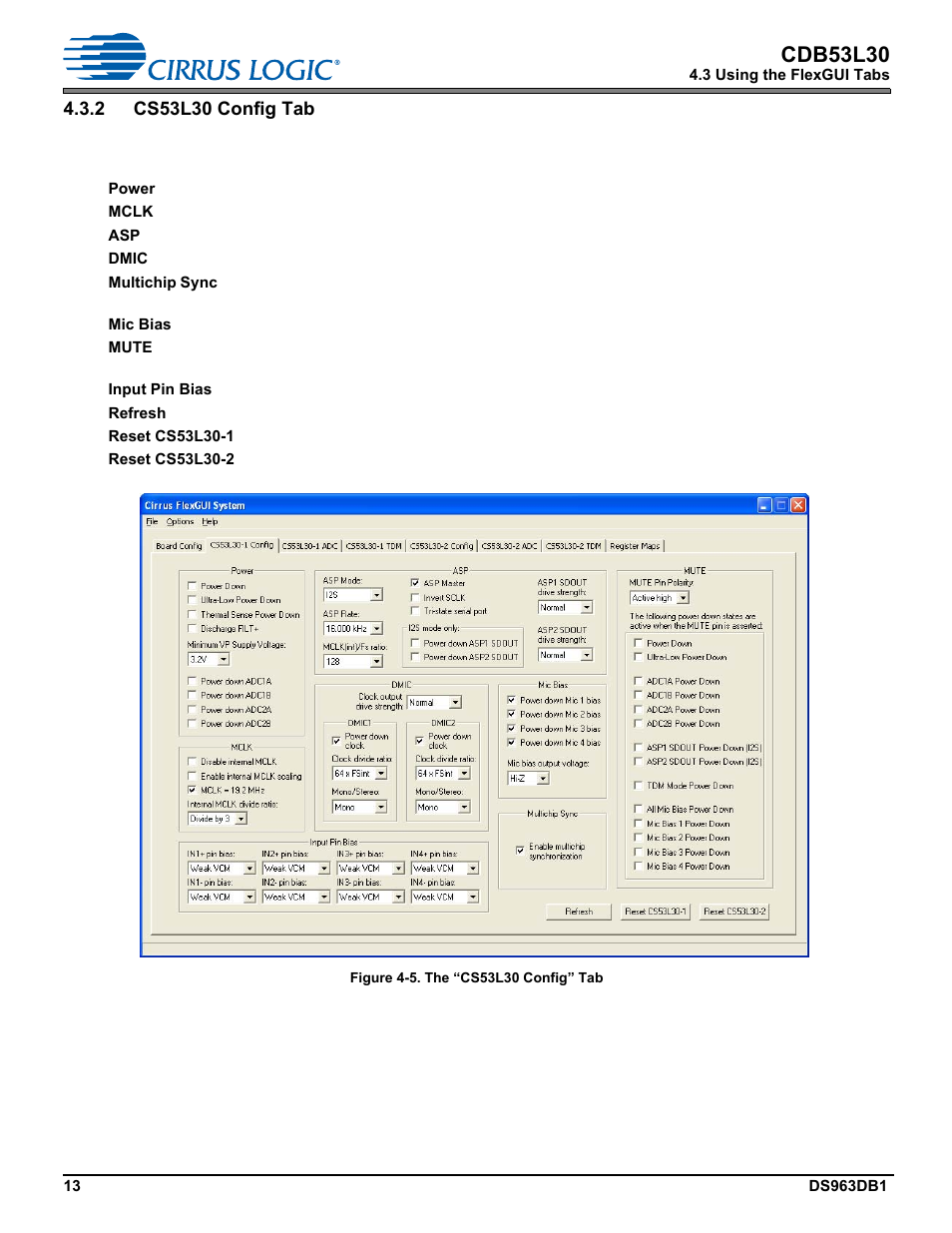Uncheck Power down Mic 1 bias
The height and width of the screenshot is (1233, 952).
pyautogui.click(x=512, y=700)
